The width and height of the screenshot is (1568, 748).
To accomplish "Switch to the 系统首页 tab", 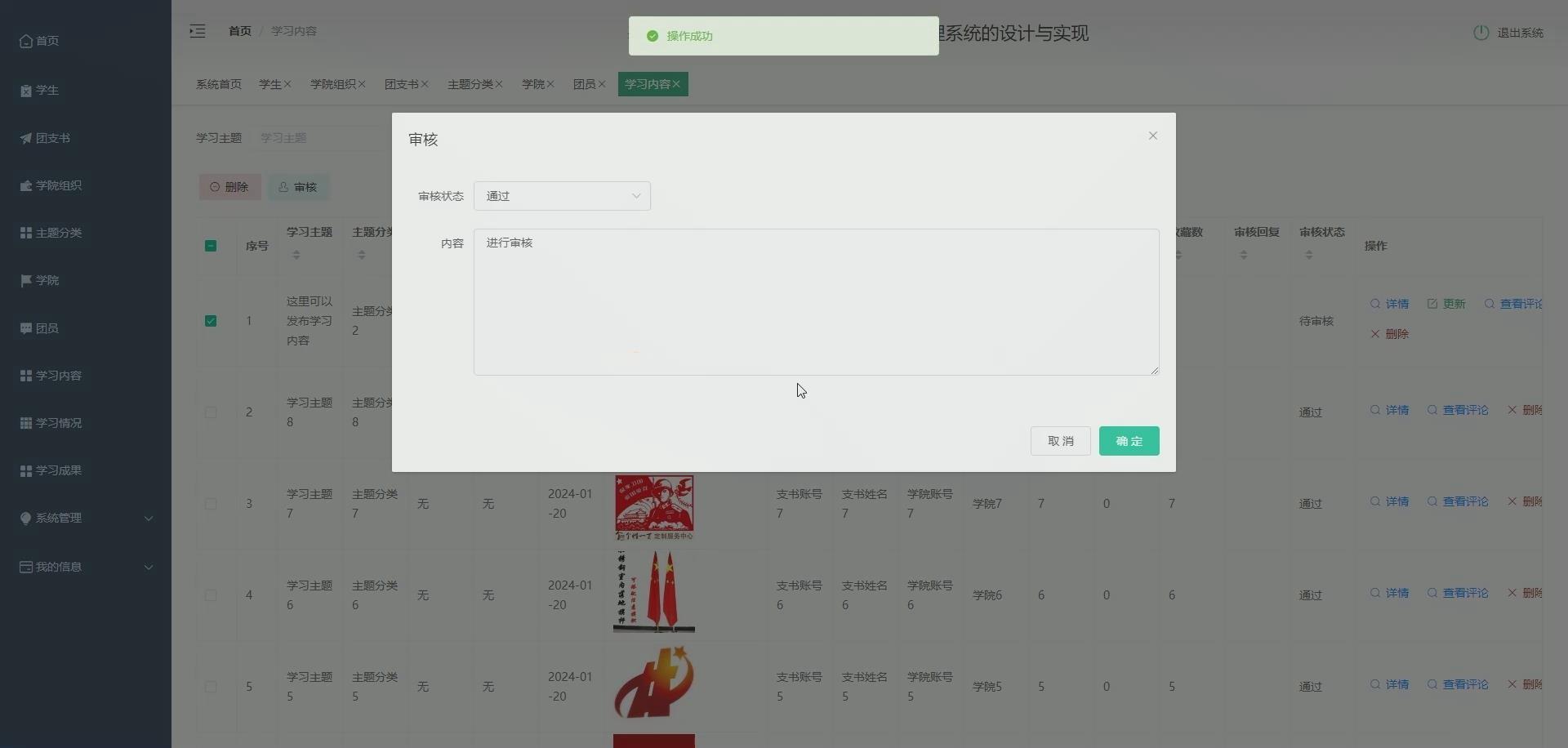I will tap(219, 84).
